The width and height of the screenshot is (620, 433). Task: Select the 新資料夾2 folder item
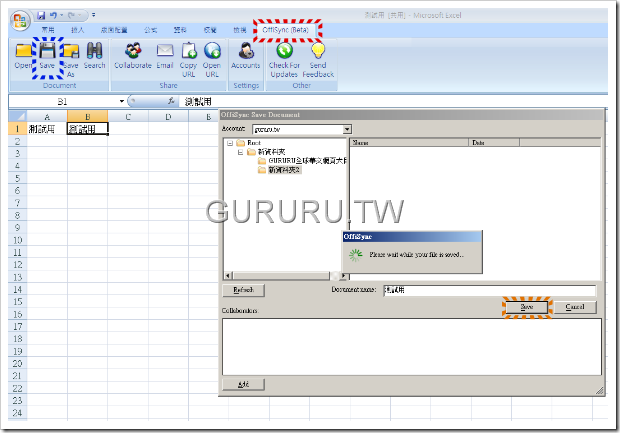pos(284,170)
